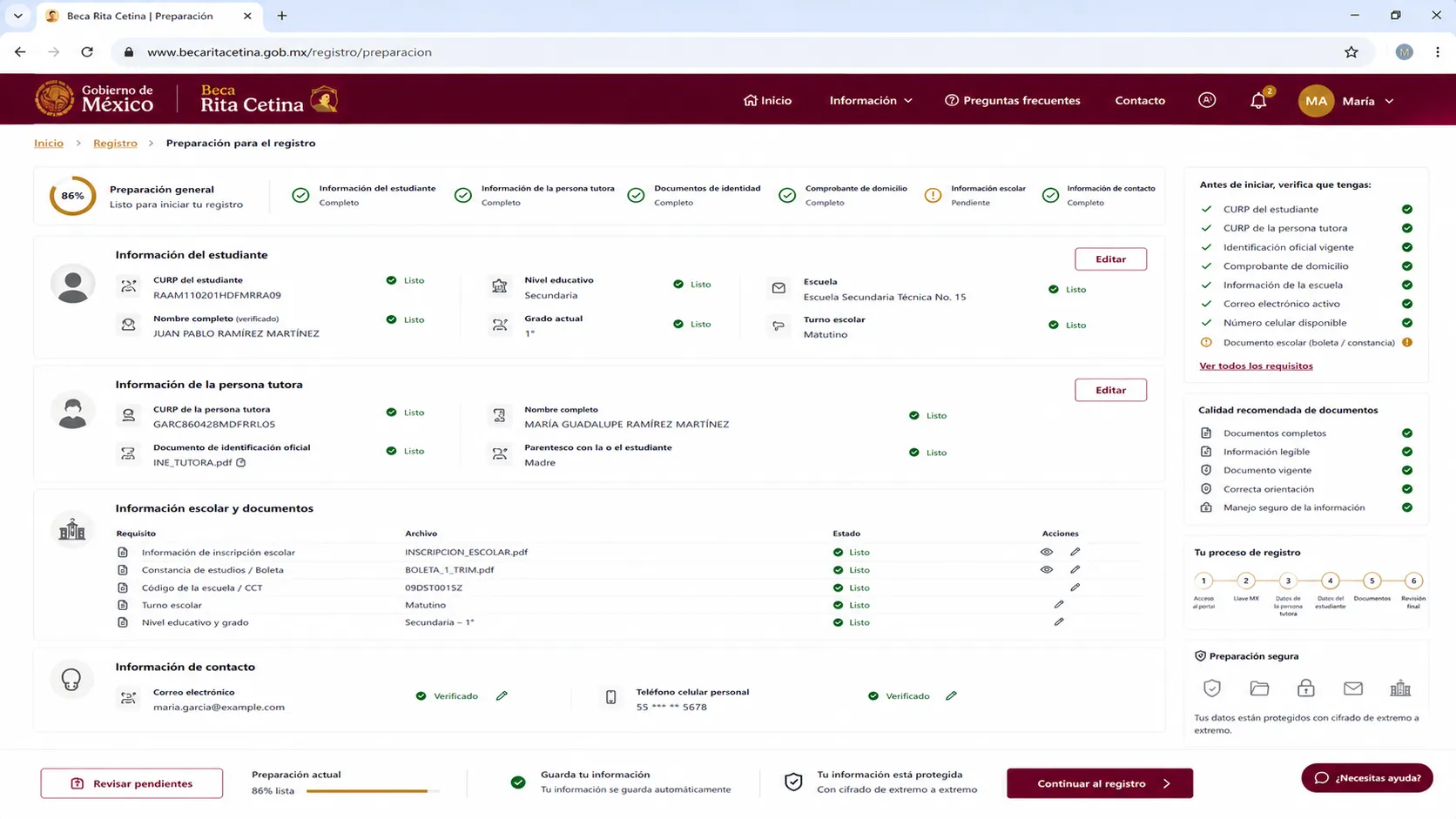Edit the Constancia de estudios / Boleta row
This screenshot has height=819, width=1456.
[x=1075, y=570]
